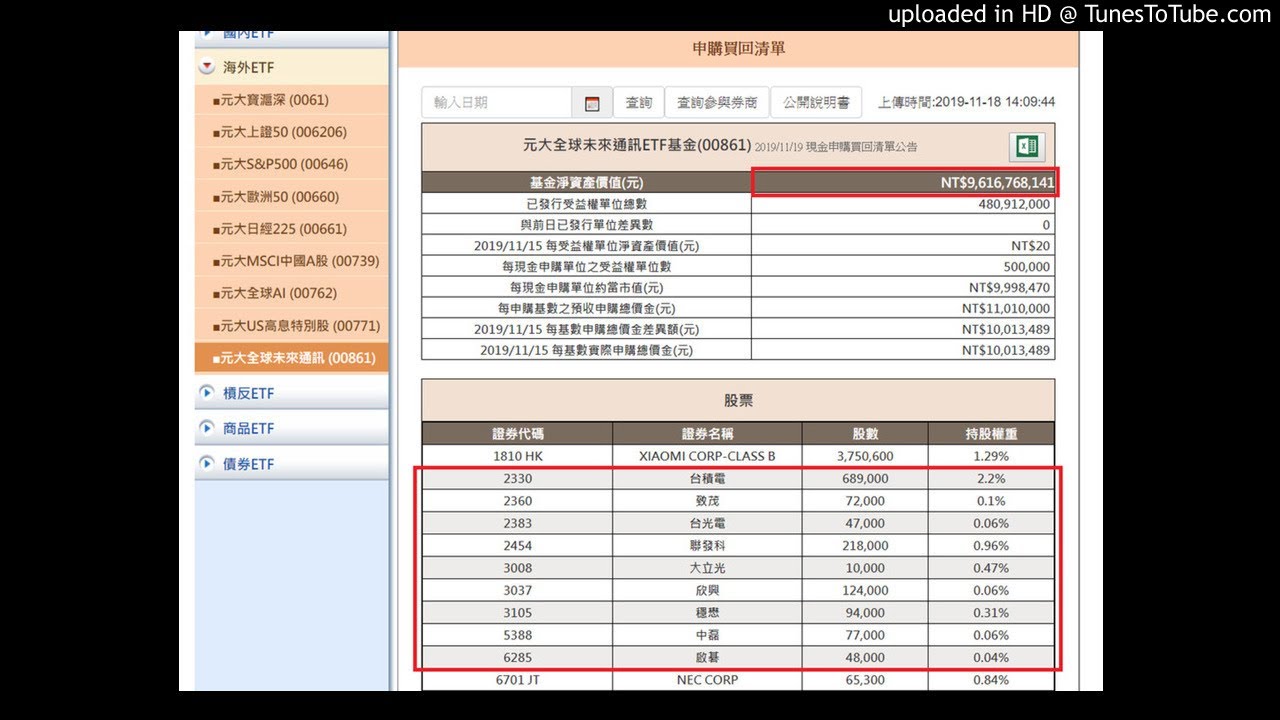This screenshot has width=1280, height=720.
Task: Select 元大寶滬深 (0061) in the sidebar
Action: (290, 100)
